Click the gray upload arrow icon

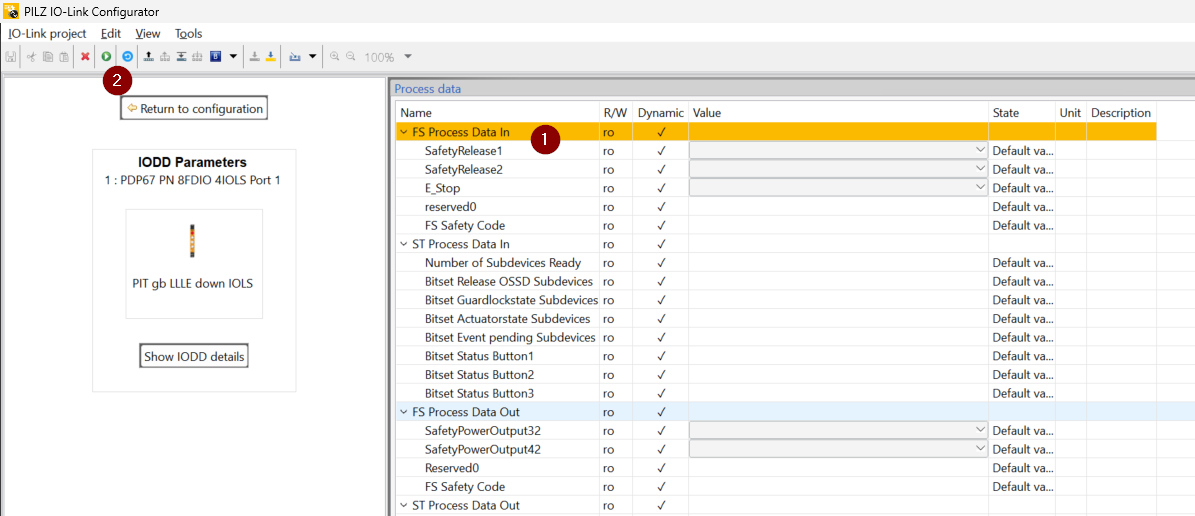pos(165,56)
